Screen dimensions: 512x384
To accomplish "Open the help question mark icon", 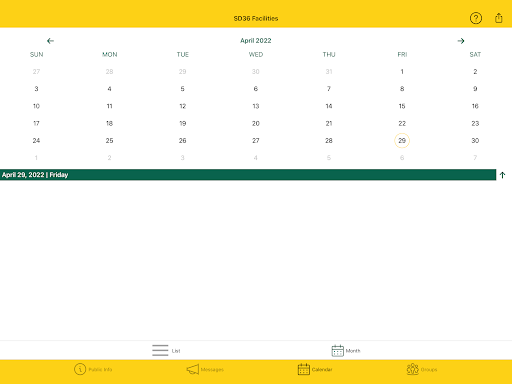I will tap(476, 18).
